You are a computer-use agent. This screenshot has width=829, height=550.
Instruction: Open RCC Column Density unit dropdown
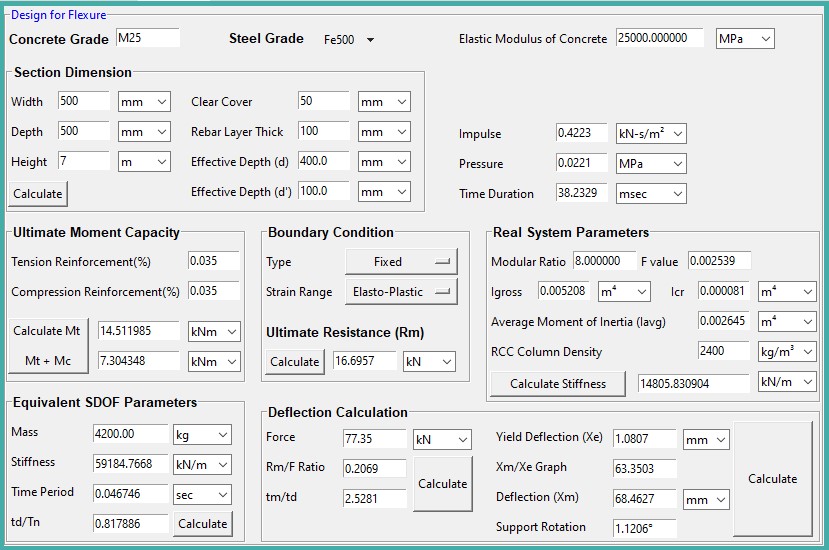tap(787, 352)
